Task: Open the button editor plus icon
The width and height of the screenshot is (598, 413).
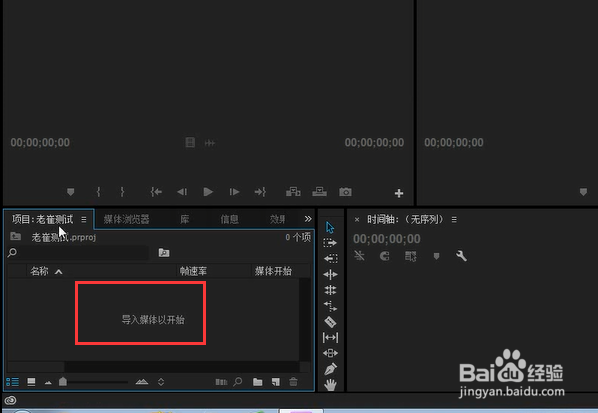Action: 399,193
